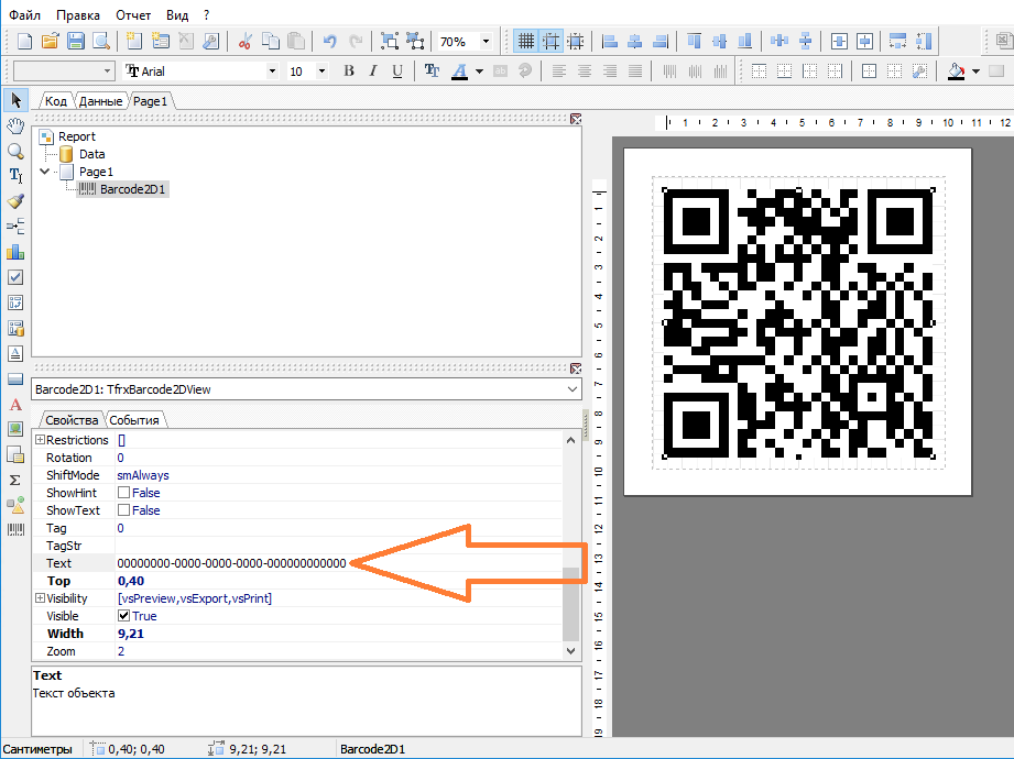Image resolution: width=1014 pixels, height=759 pixels.
Task: Expand the Restrictions property
Action: click(39, 440)
